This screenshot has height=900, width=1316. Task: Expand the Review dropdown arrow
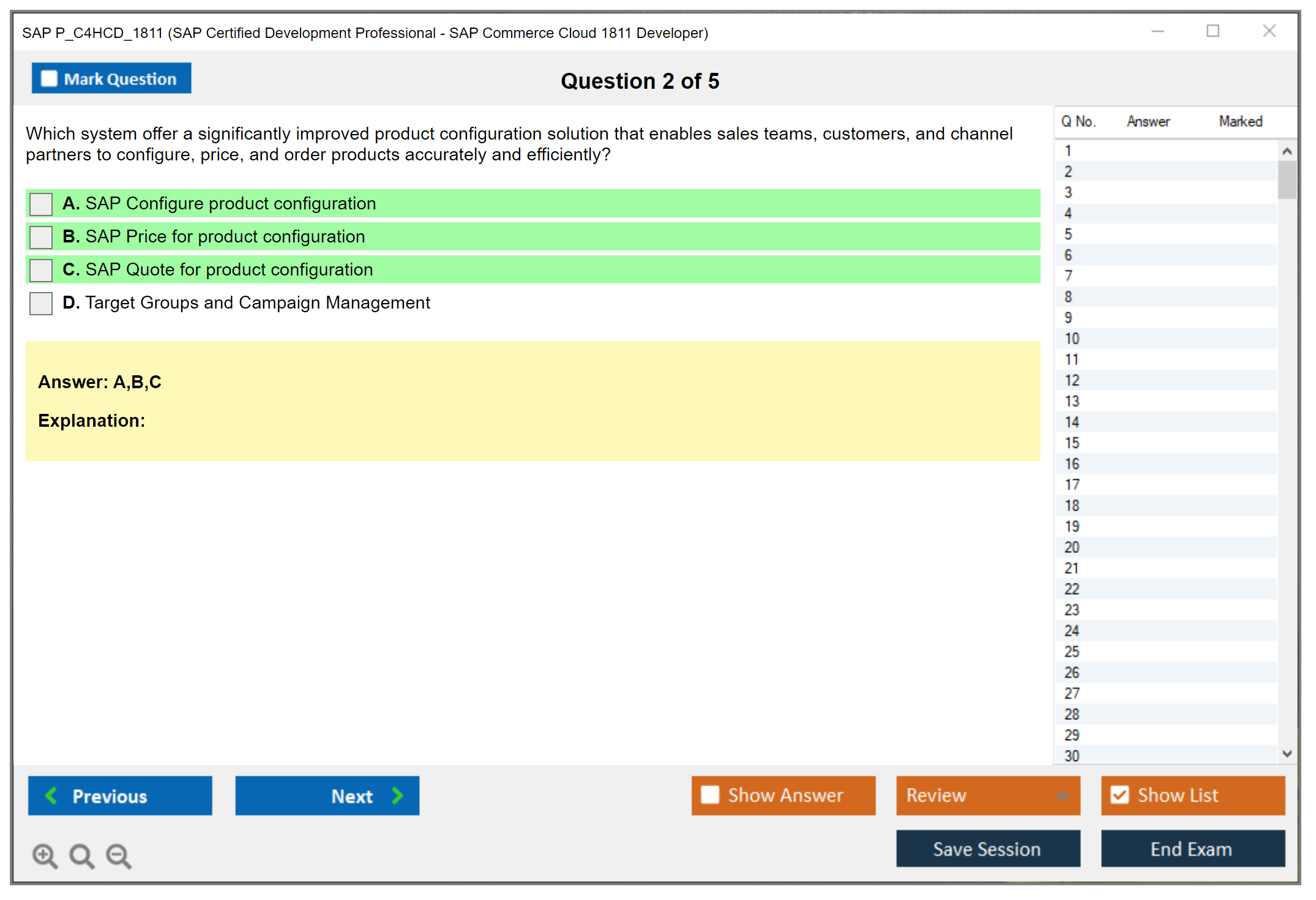tap(1062, 795)
